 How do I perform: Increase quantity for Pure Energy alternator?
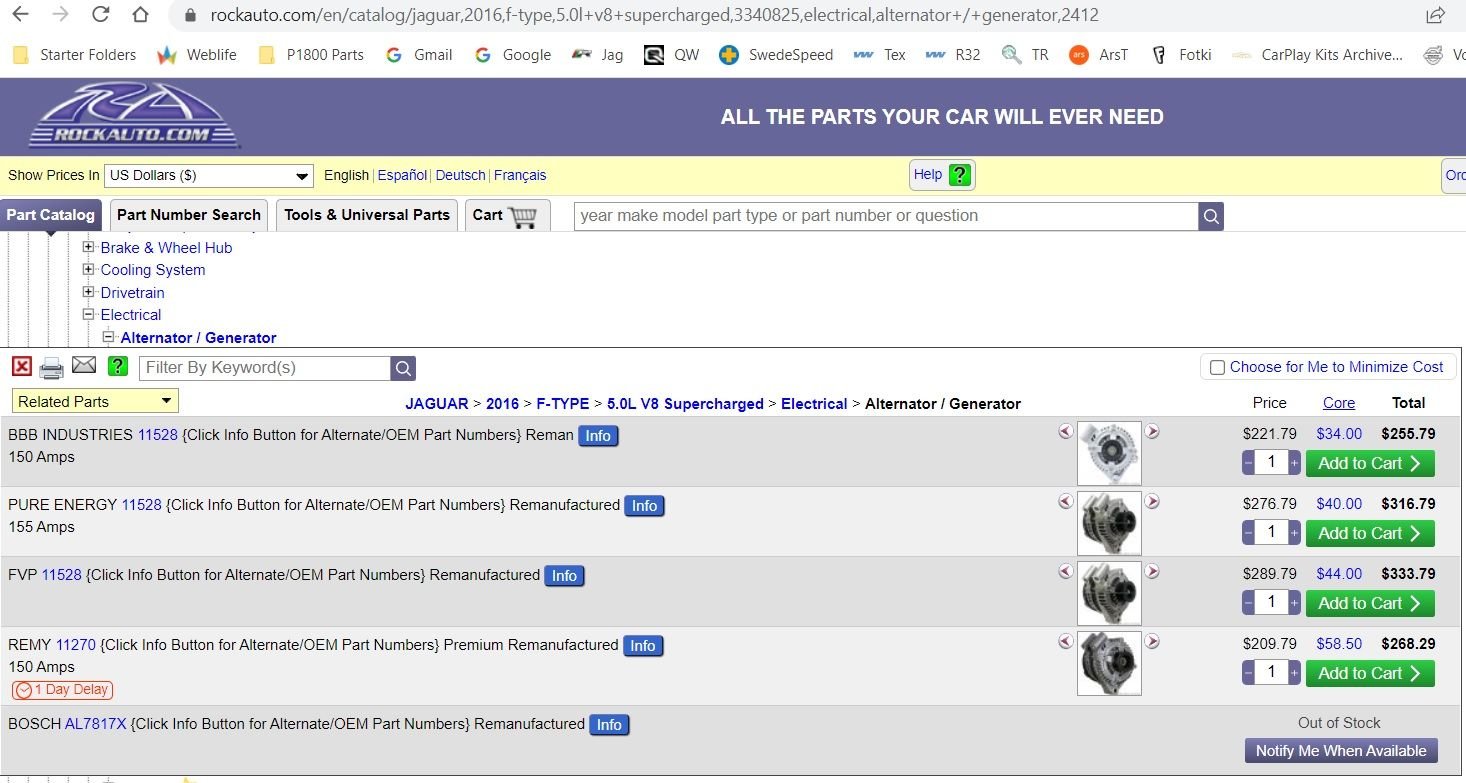[1295, 533]
